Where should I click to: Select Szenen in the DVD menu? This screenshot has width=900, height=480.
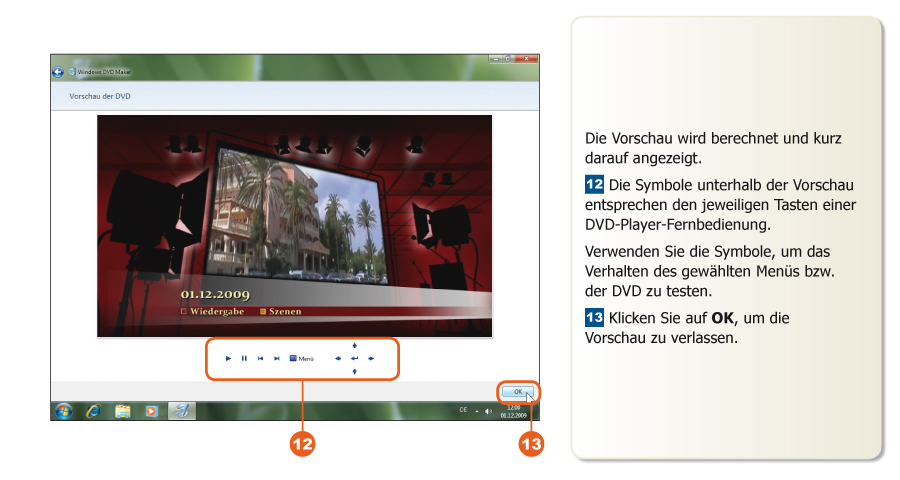pyautogui.click(x=284, y=311)
